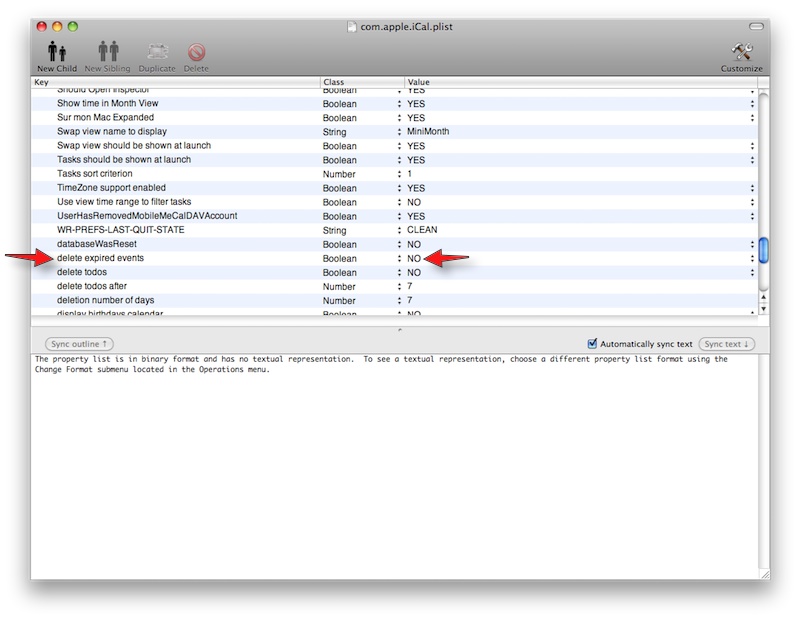Open class dropdown for Tasks sort criterion
Viewport: 799px width, 621px height.
tap(399, 174)
